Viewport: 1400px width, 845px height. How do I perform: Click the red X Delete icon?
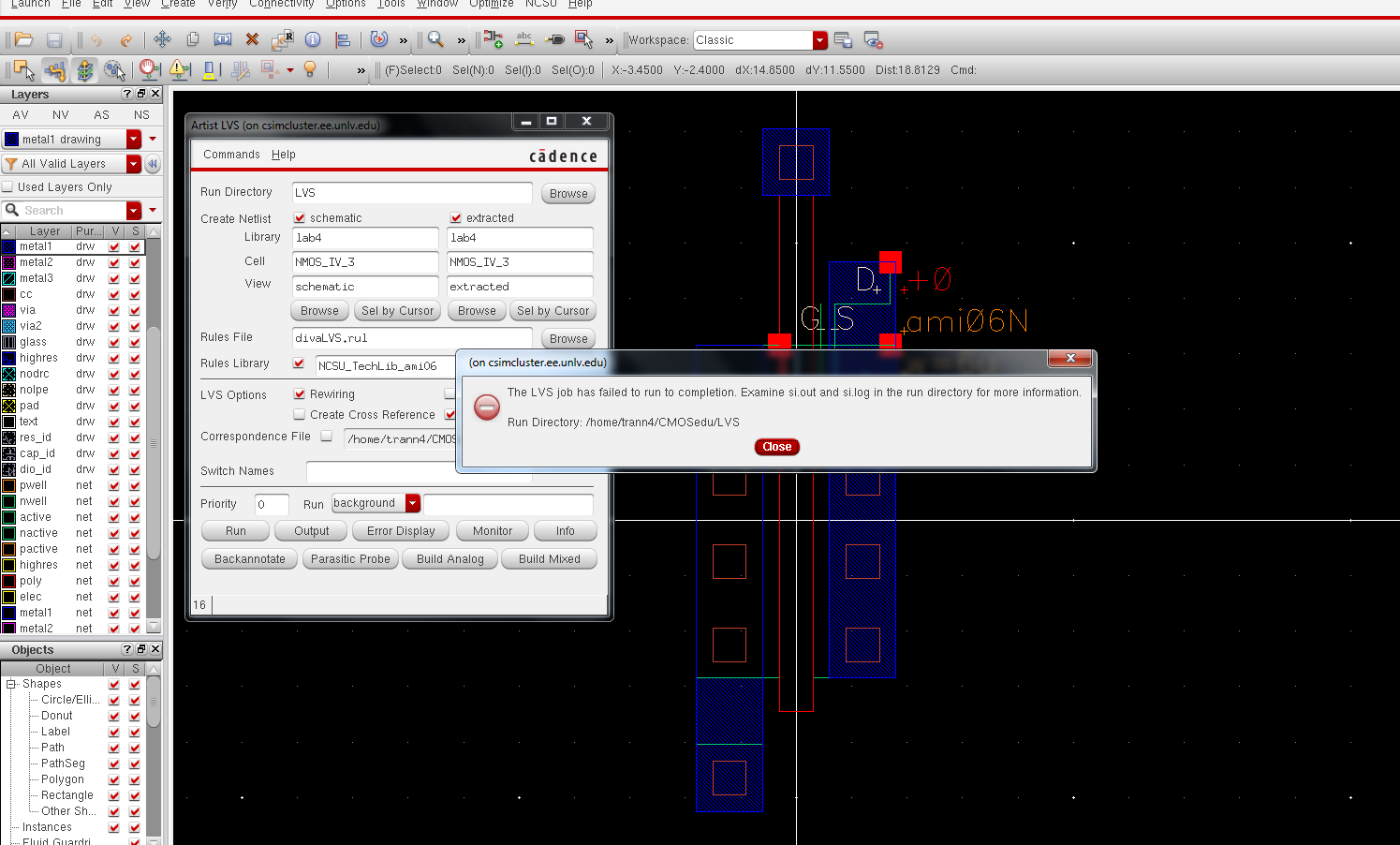(252, 39)
